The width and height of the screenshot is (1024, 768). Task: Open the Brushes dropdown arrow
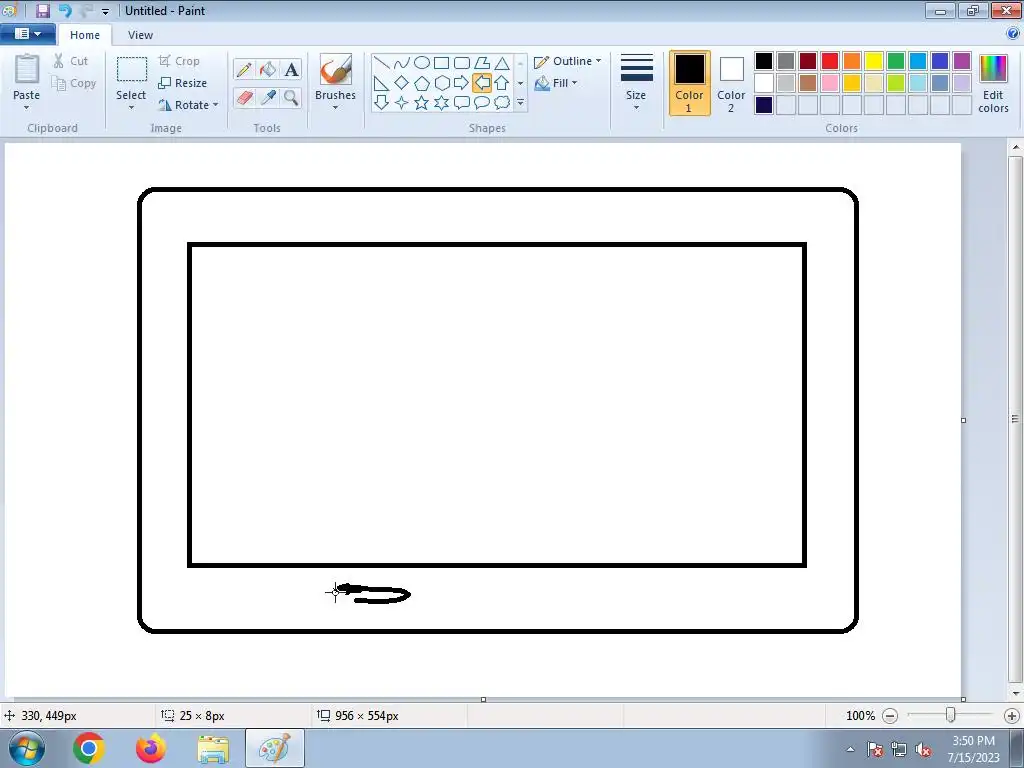click(x=335, y=108)
